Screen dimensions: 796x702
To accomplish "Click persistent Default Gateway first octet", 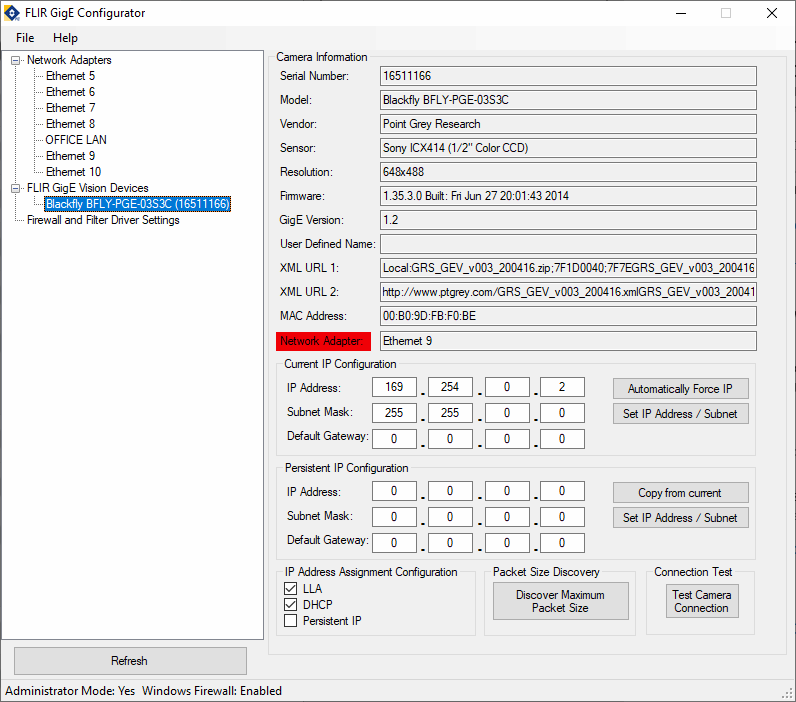I will [x=394, y=543].
